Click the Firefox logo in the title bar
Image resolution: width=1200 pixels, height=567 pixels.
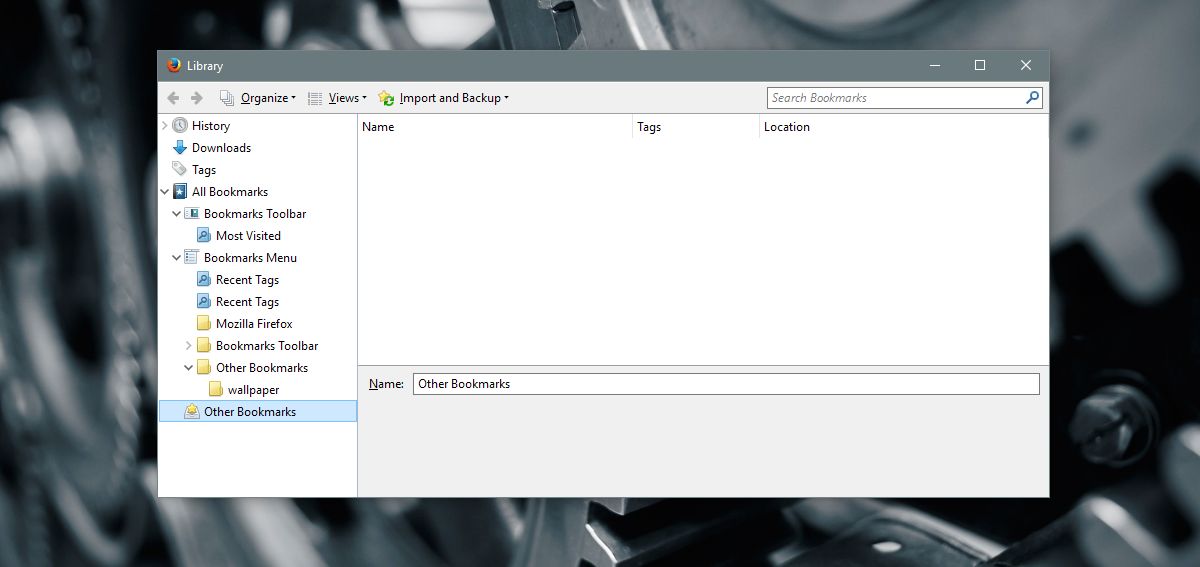[174, 65]
